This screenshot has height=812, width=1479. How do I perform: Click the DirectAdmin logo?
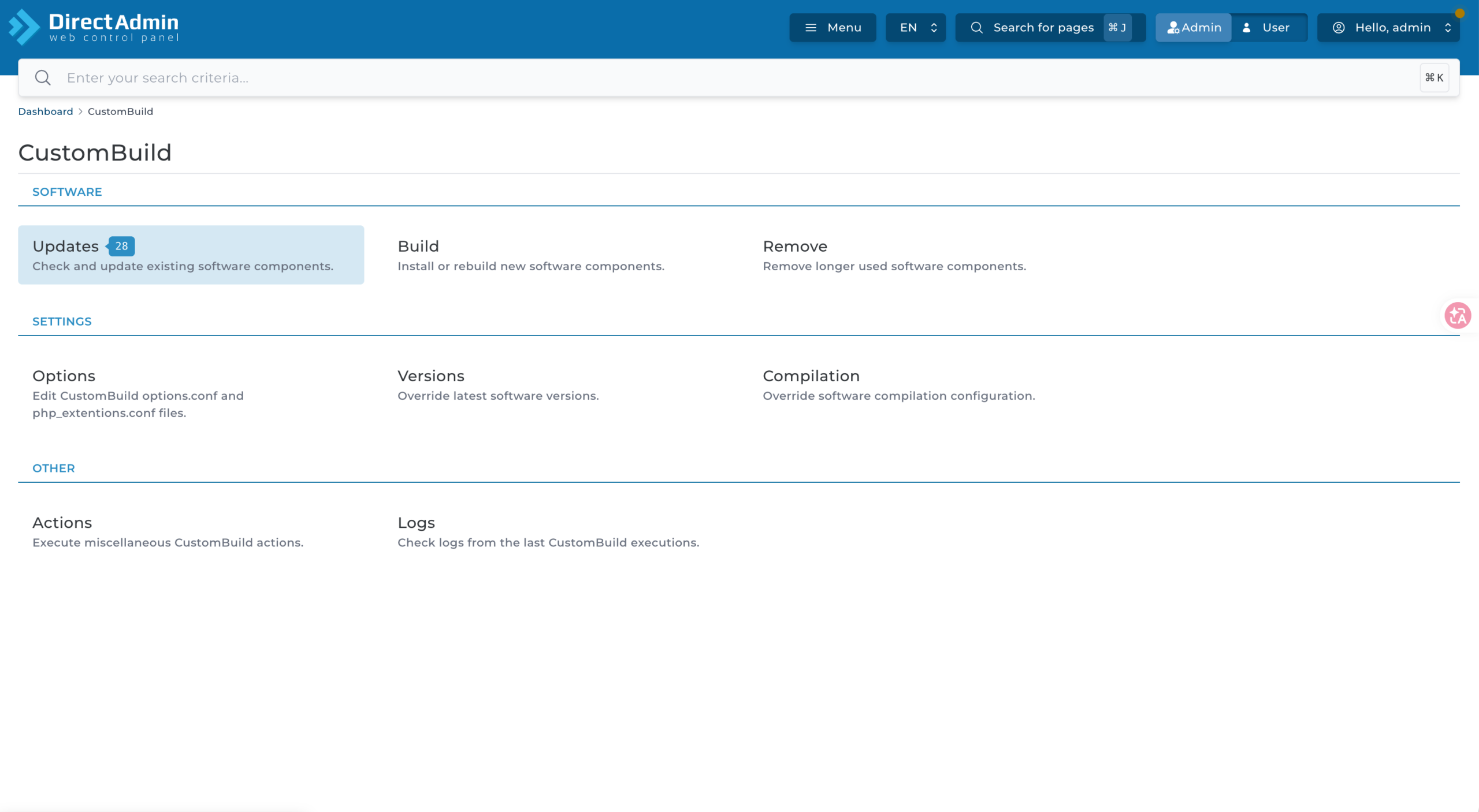94,27
